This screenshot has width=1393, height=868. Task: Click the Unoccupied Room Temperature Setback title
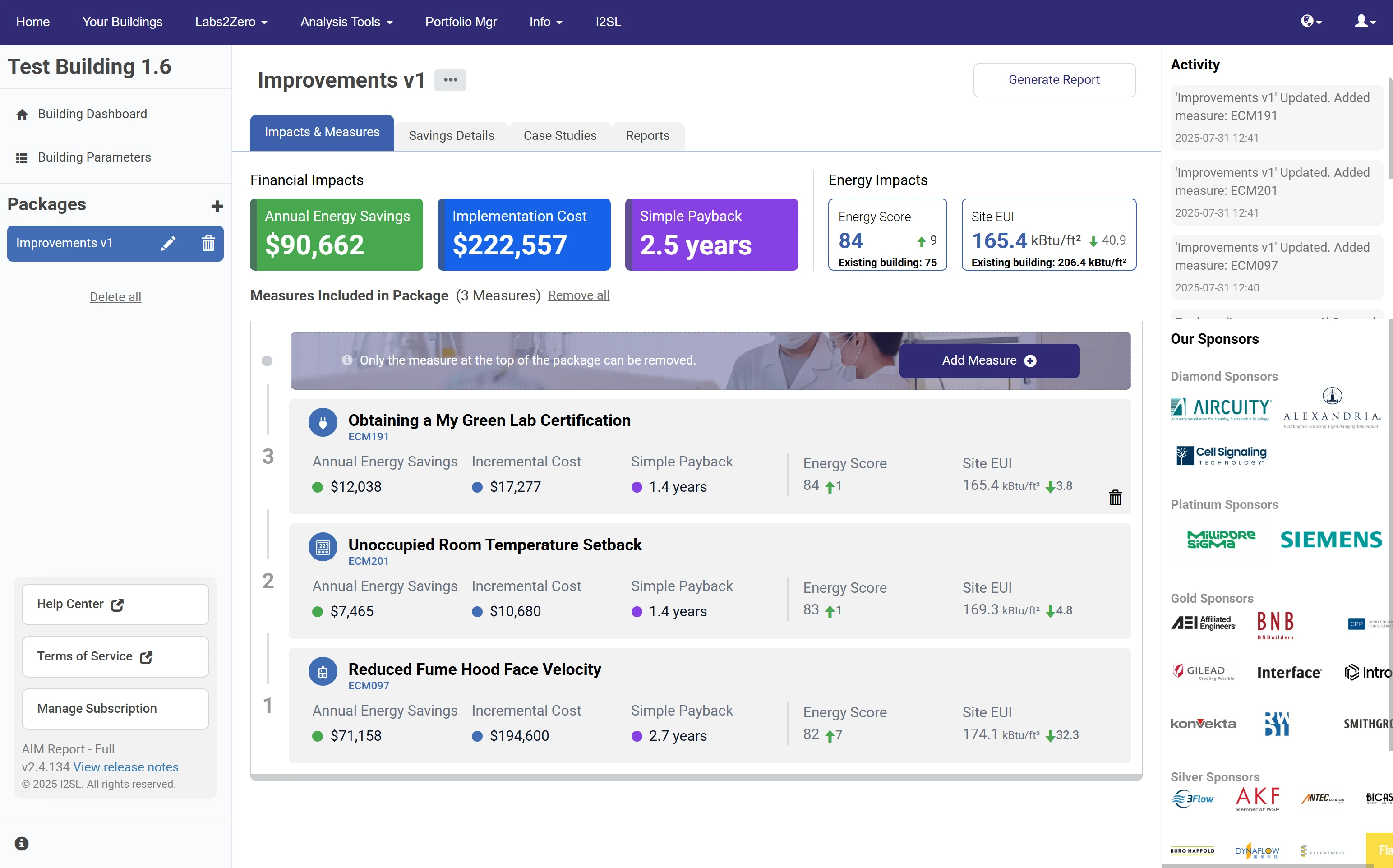point(495,545)
